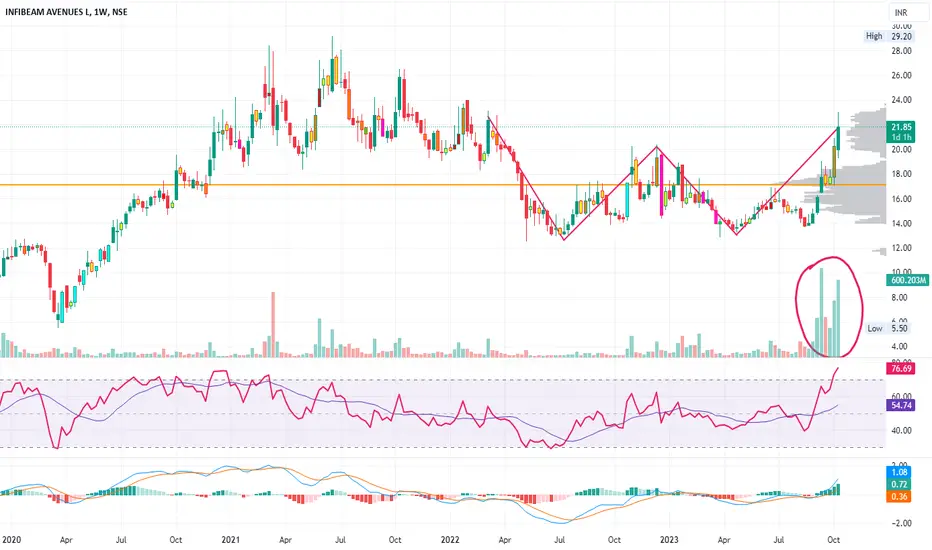The image size is (932, 550).
Task: Click the 76.69 RSI value label
Action: point(901,369)
